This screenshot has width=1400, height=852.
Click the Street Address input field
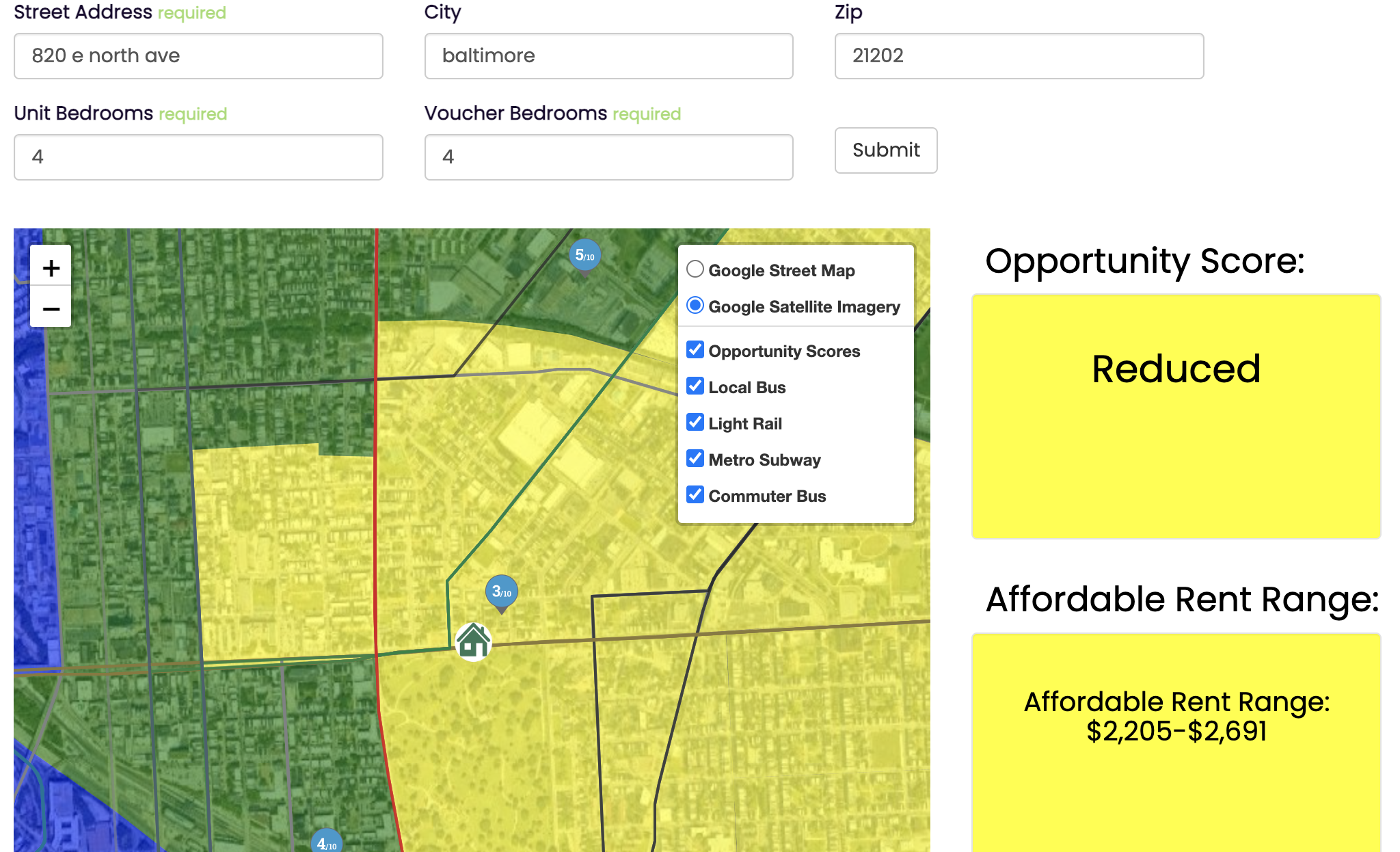[x=198, y=56]
